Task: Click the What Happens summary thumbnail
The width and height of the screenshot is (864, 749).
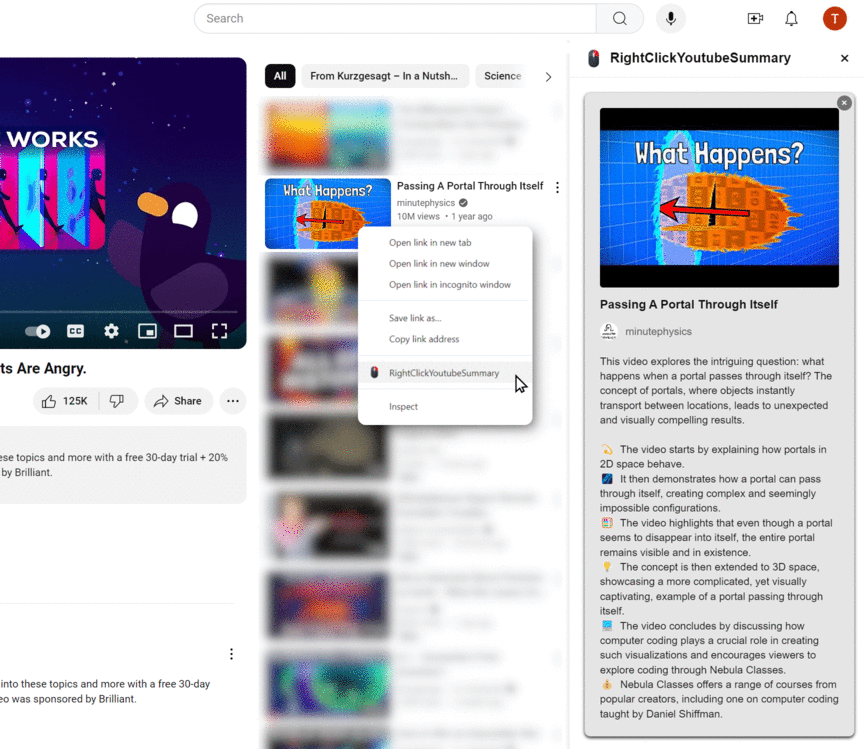Action: 719,198
